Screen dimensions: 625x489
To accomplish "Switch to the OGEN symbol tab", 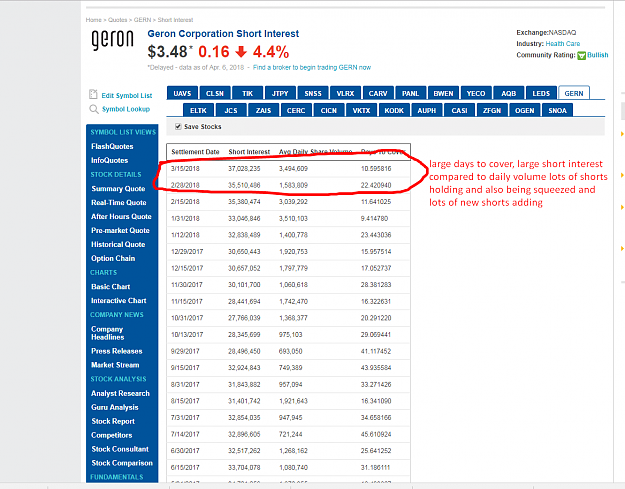I will coord(525,110).
